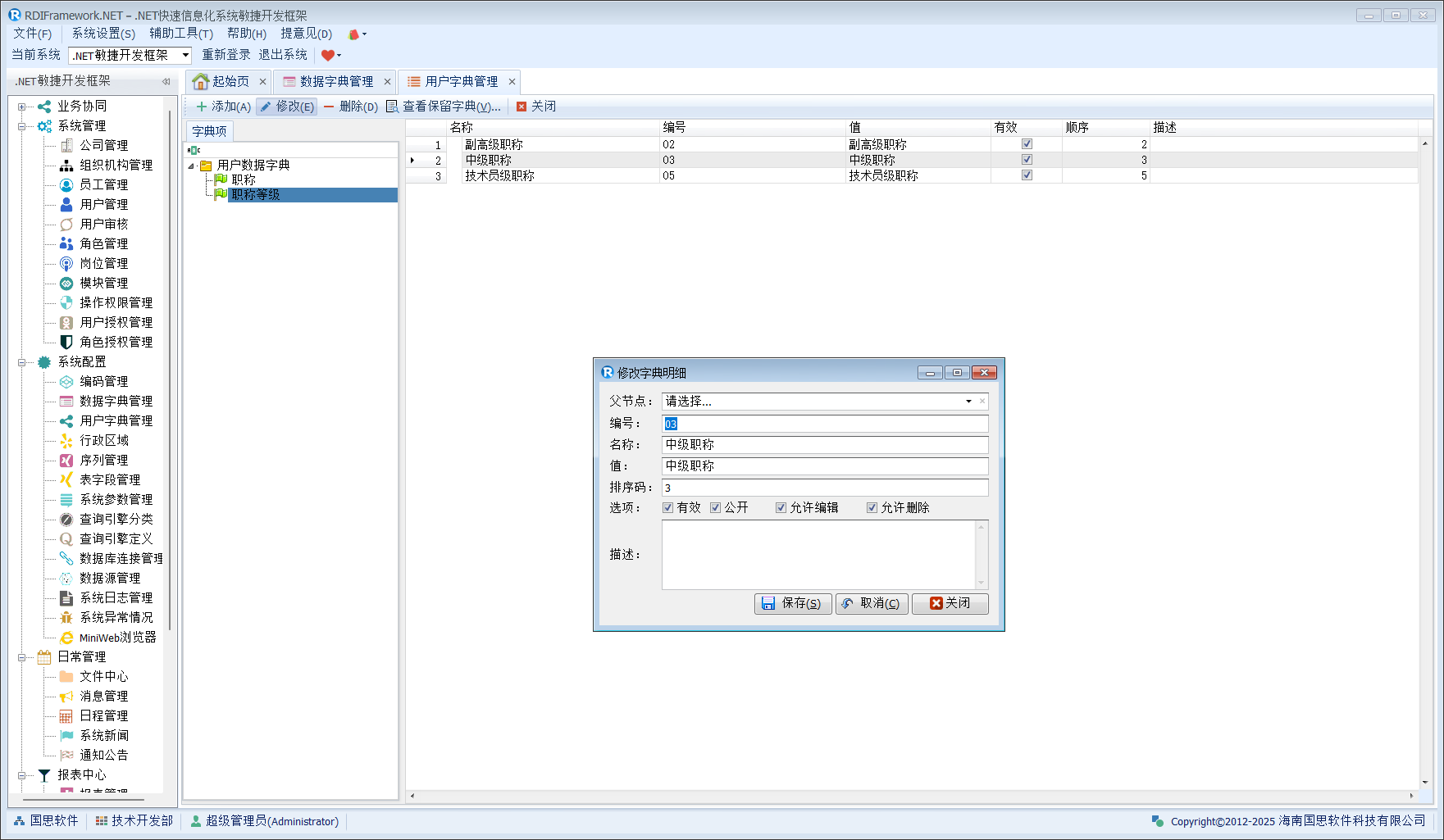Toggle the 有效 checkbox in dialog
This screenshot has width=1444, height=840.
point(668,507)
